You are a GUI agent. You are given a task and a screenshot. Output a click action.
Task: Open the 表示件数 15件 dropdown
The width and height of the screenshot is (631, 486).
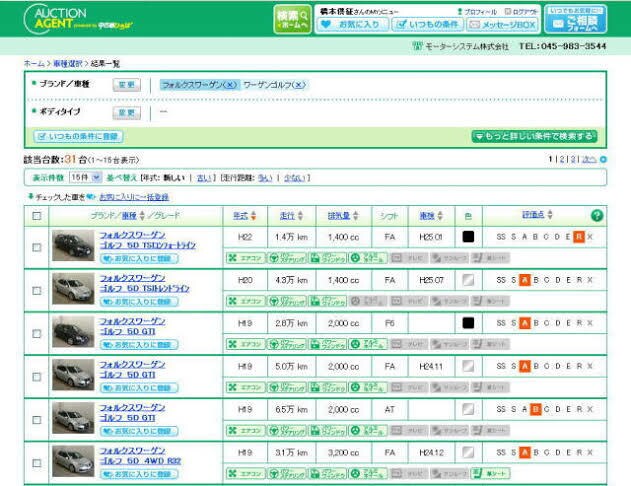point(85,177)
